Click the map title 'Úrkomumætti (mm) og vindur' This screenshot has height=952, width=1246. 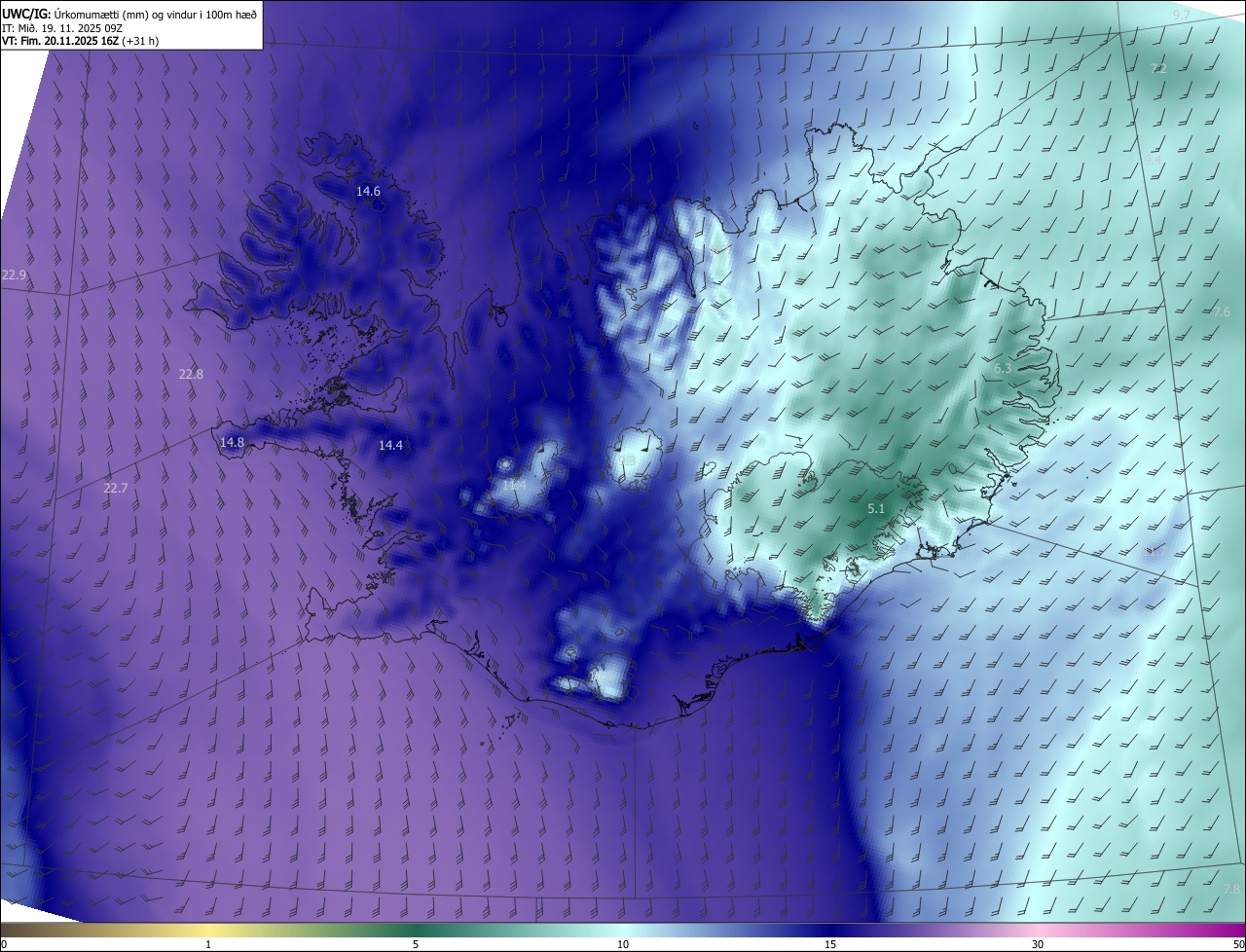[x=126, y=15]
